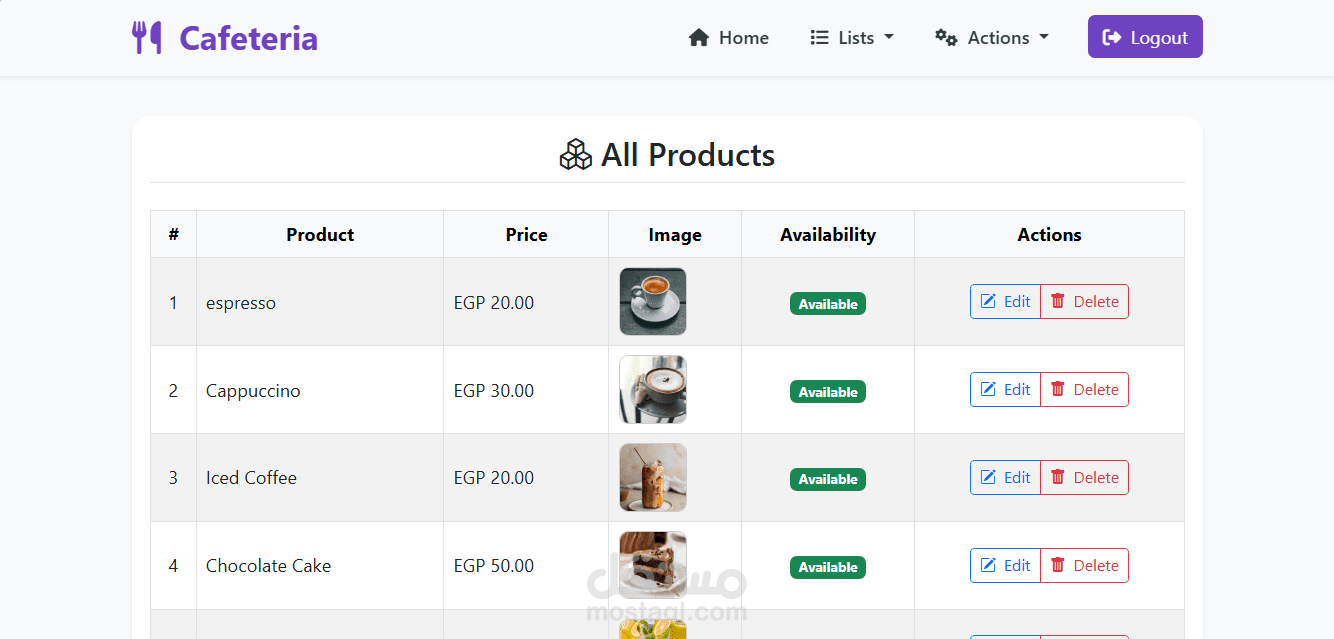Click the house icon beside Home

(x=699, y=38)
